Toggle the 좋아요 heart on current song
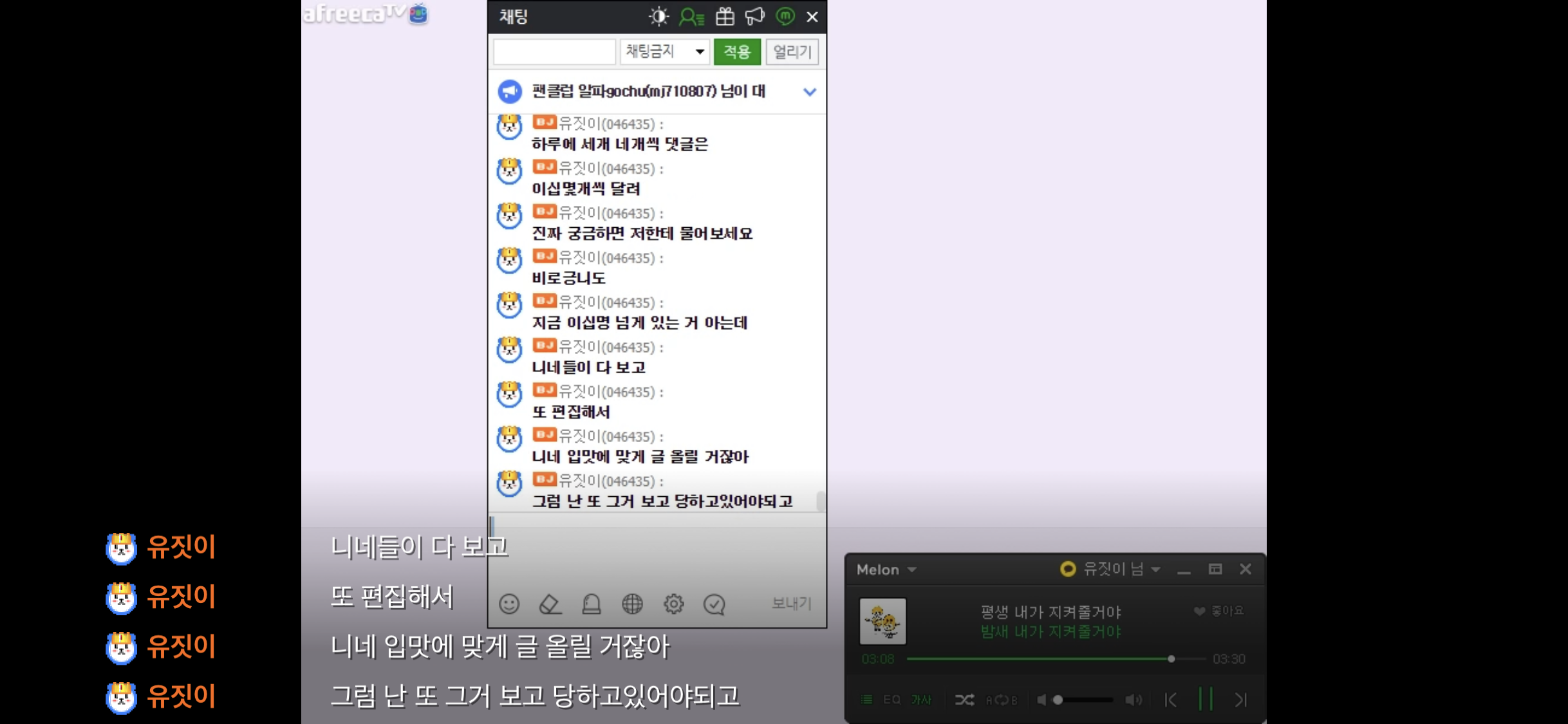1568x724 pixels. coord(1199,611)
